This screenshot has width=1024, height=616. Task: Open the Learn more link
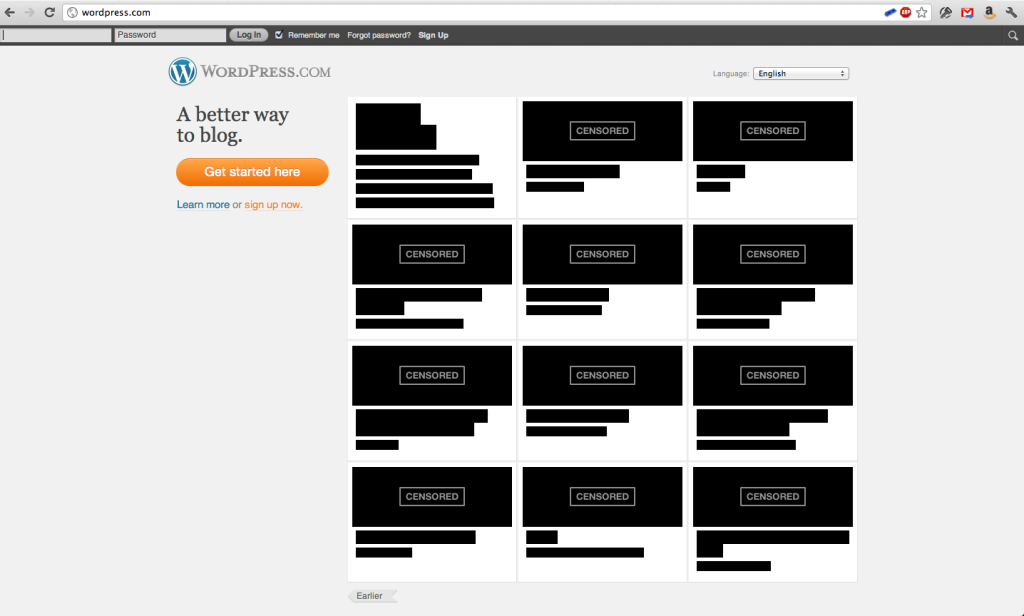(x=203, y=204)
